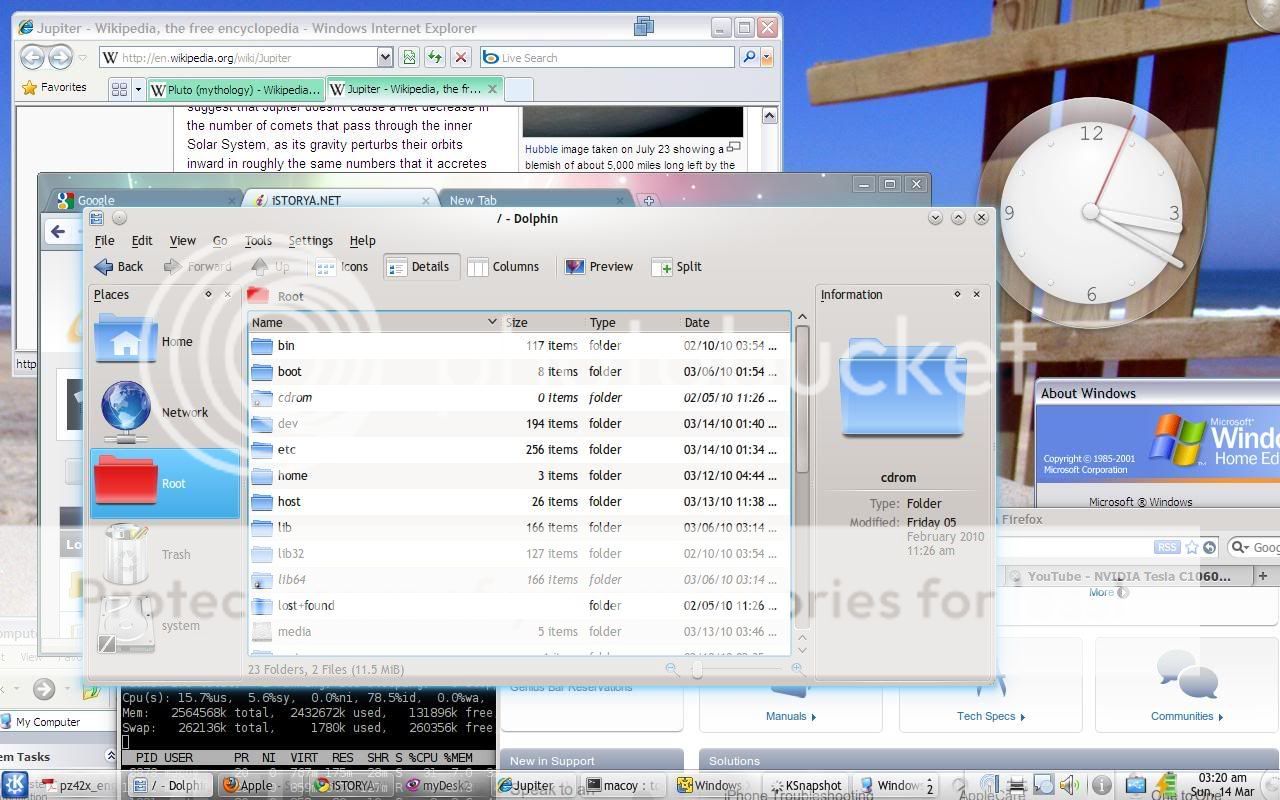The height and width of the screenshot is (800, 1280).
Task: Toggle the Preview option in Dolphin
Action: pos(599,267)
